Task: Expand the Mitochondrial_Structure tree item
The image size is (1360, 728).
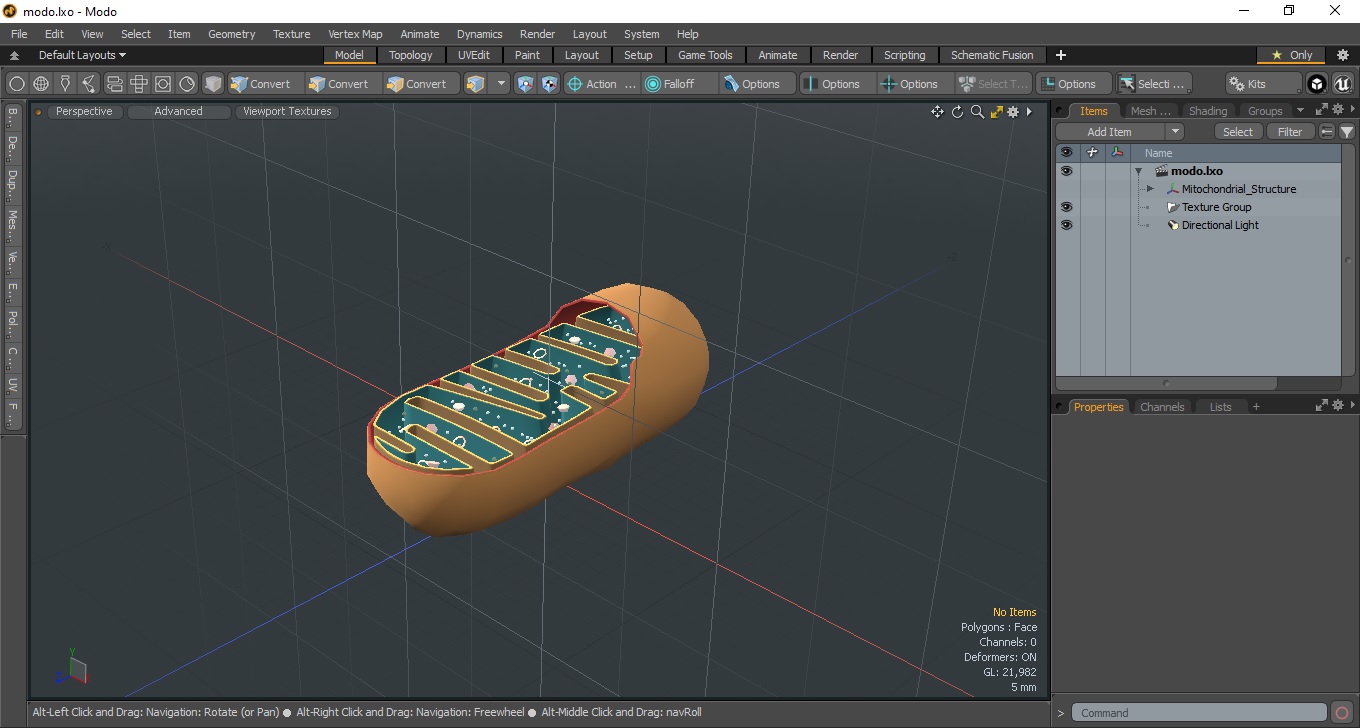Action: (x=1150, y=189)
